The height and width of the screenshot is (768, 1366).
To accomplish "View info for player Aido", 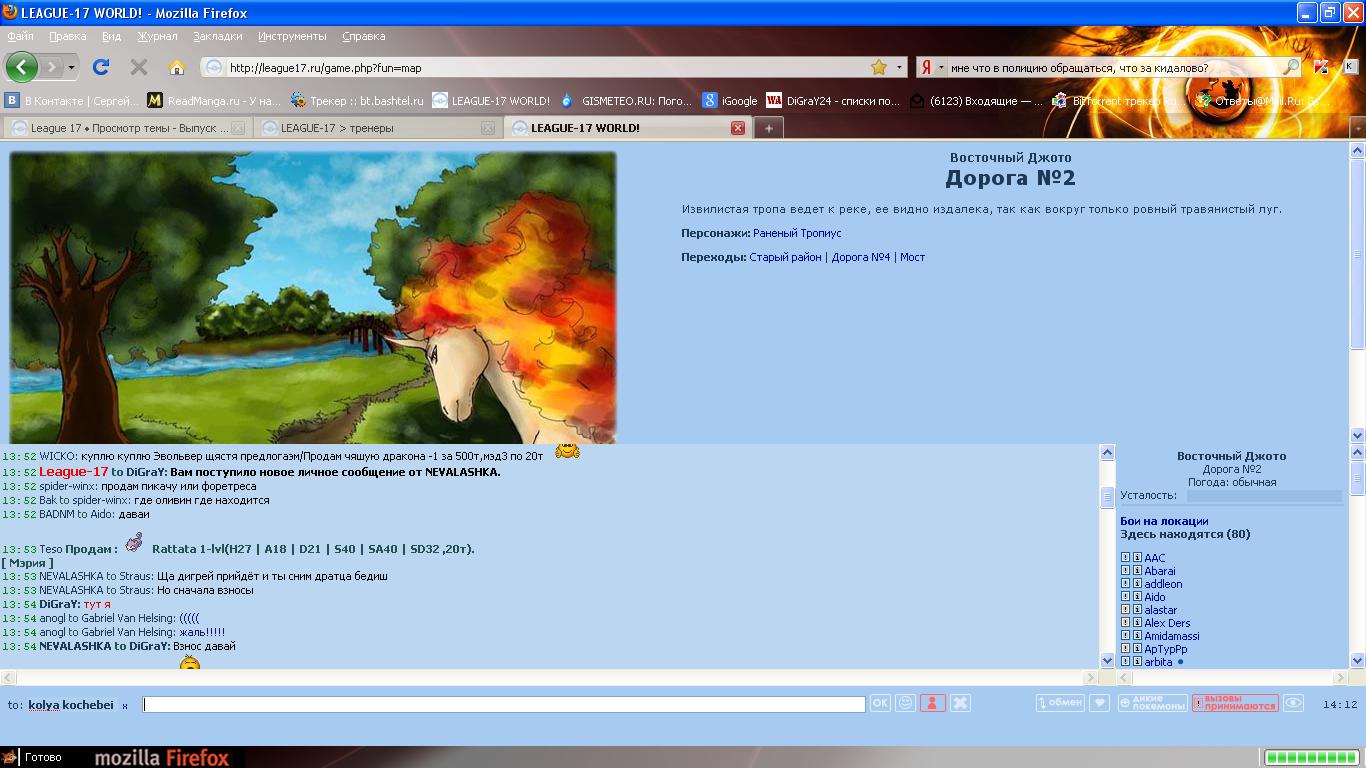I will click(1137, 597).
